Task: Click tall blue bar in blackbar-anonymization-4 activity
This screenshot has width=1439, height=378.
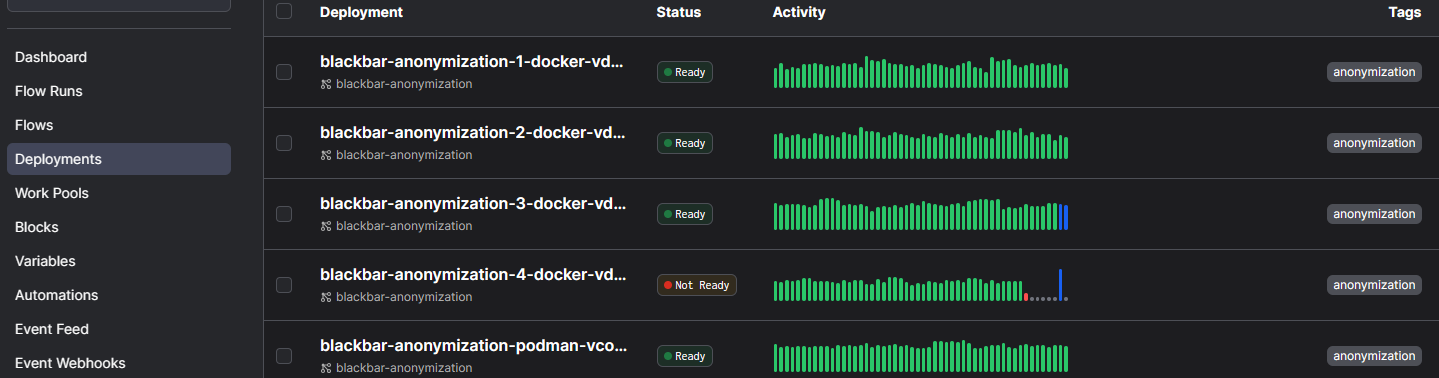Action: point(1060,285)
